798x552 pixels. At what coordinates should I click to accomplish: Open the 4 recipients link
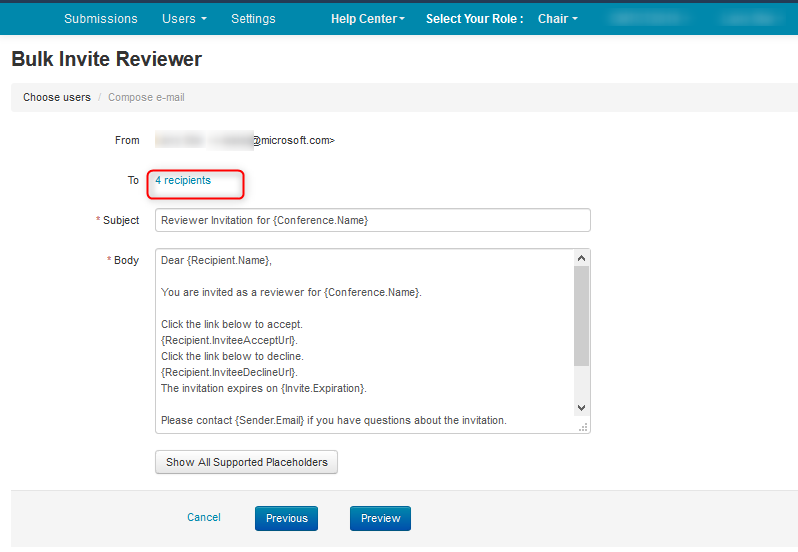[183, 181]
